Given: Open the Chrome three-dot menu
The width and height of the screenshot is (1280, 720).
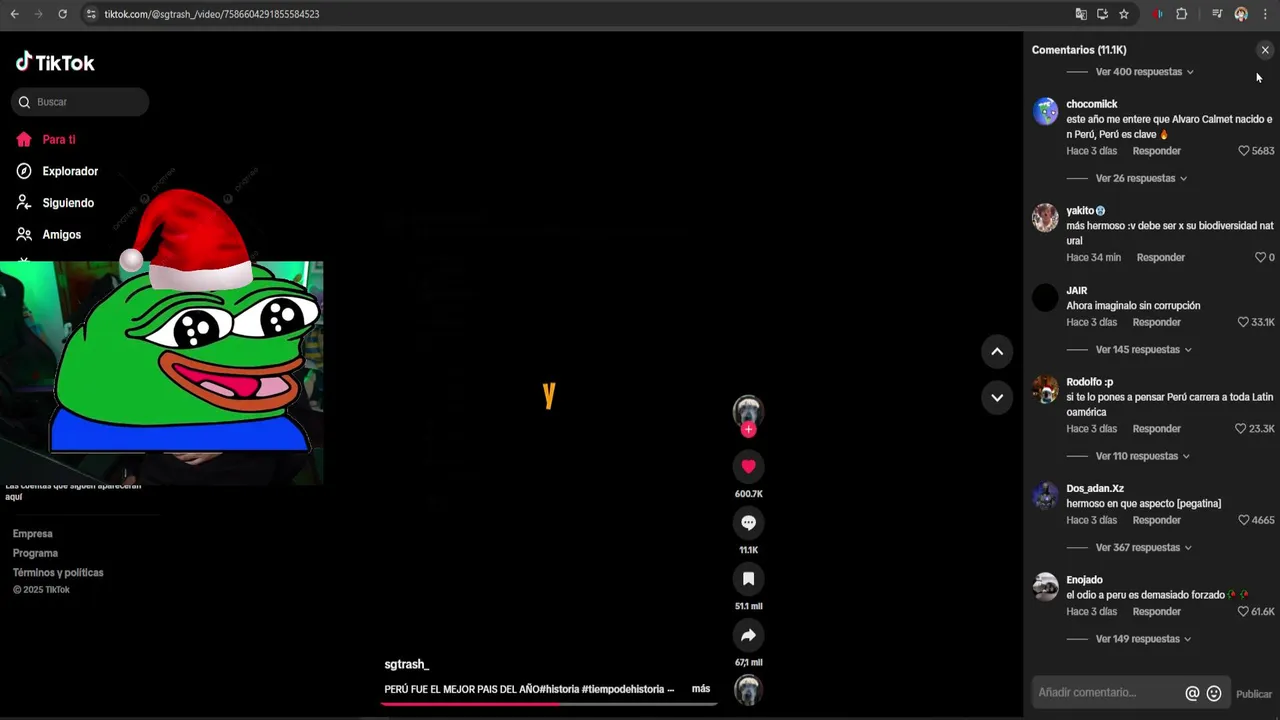Looking at the screenshot, I should 1265,14.
